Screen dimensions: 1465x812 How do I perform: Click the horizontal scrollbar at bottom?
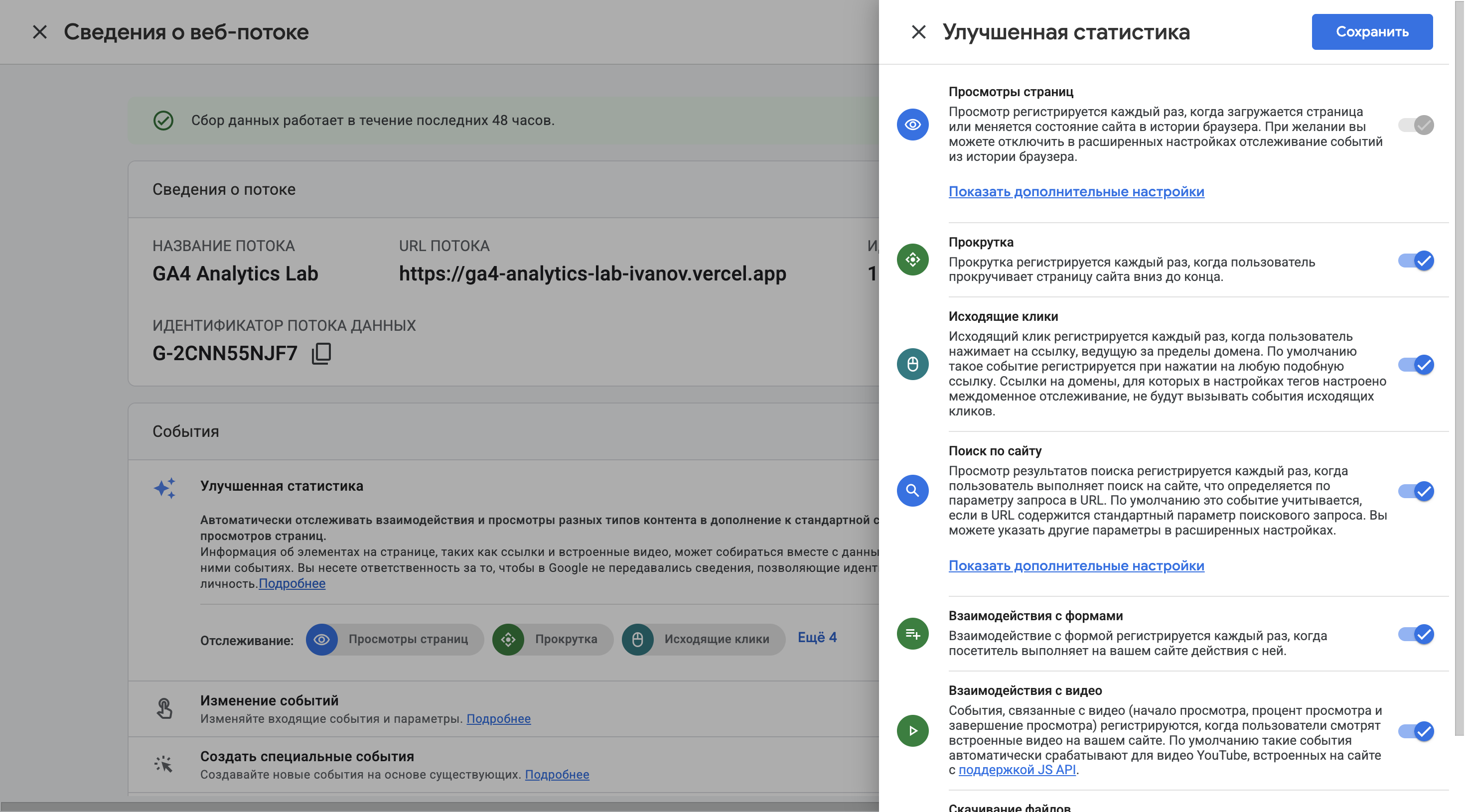(x=439, y=807)
